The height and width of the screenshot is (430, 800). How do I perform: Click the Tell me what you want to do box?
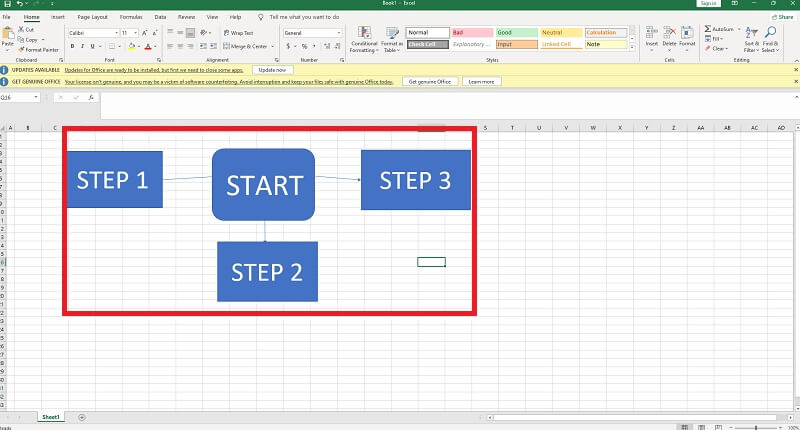304,17
